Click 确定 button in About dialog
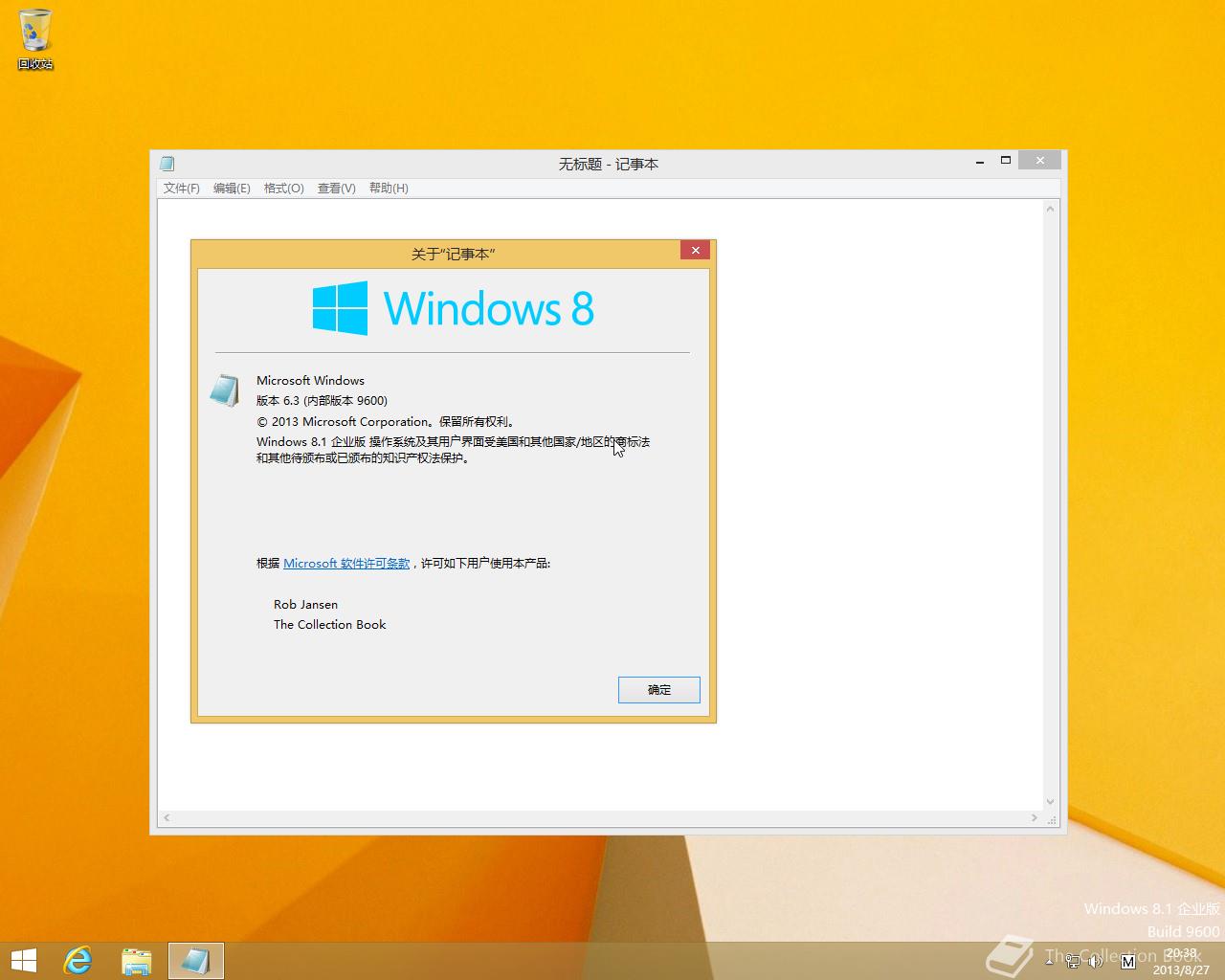 coord(659,690)
